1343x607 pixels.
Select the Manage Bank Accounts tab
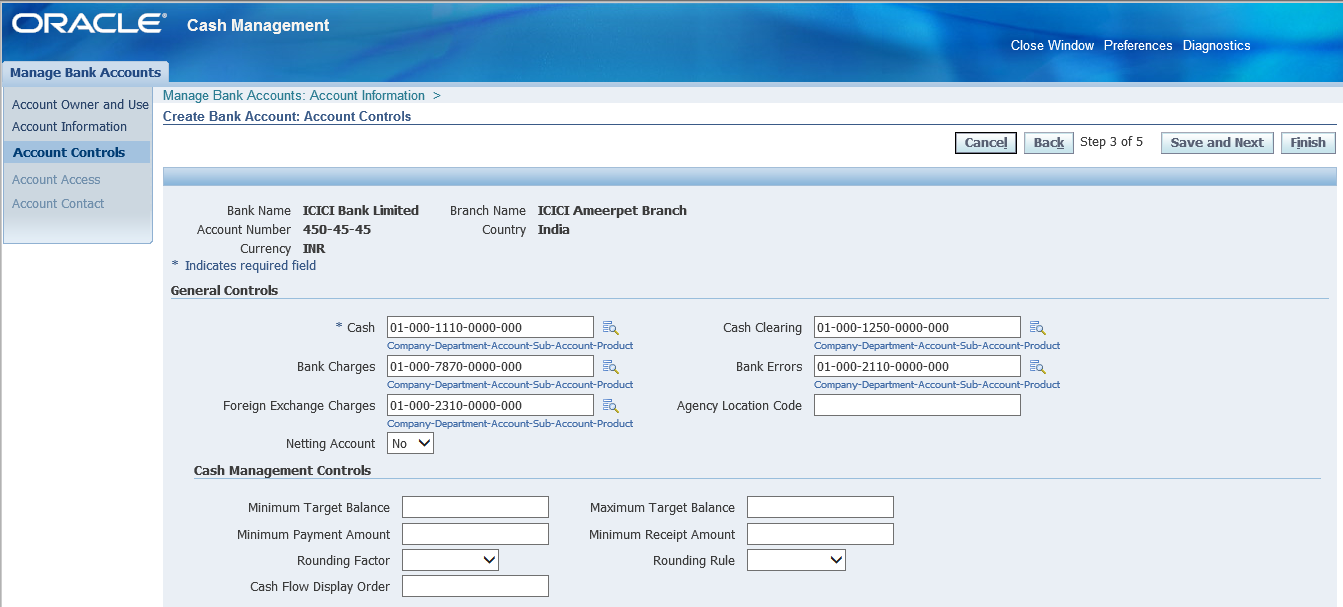[x=85, y=72]
